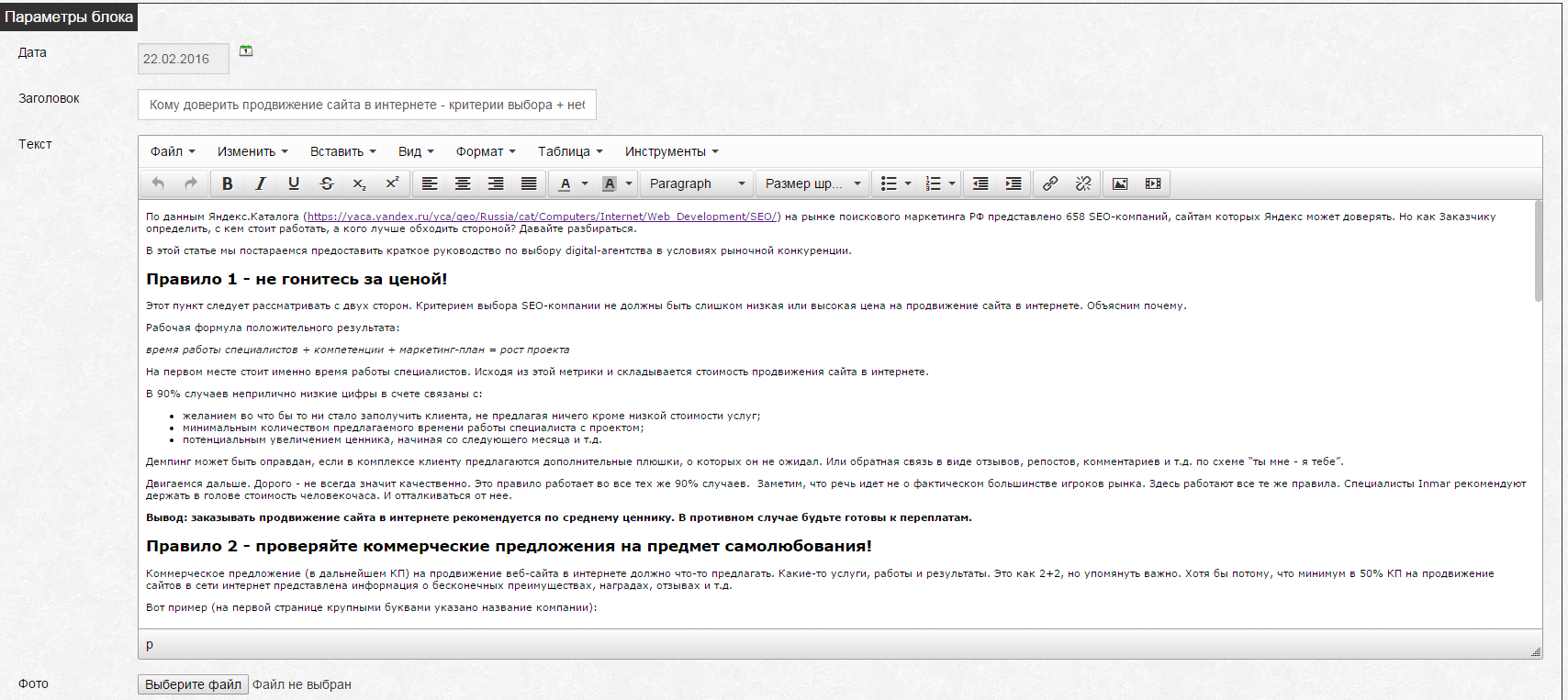Center align the text
The width and height of the screenshot is (1568, 700).
pos(463,183)
